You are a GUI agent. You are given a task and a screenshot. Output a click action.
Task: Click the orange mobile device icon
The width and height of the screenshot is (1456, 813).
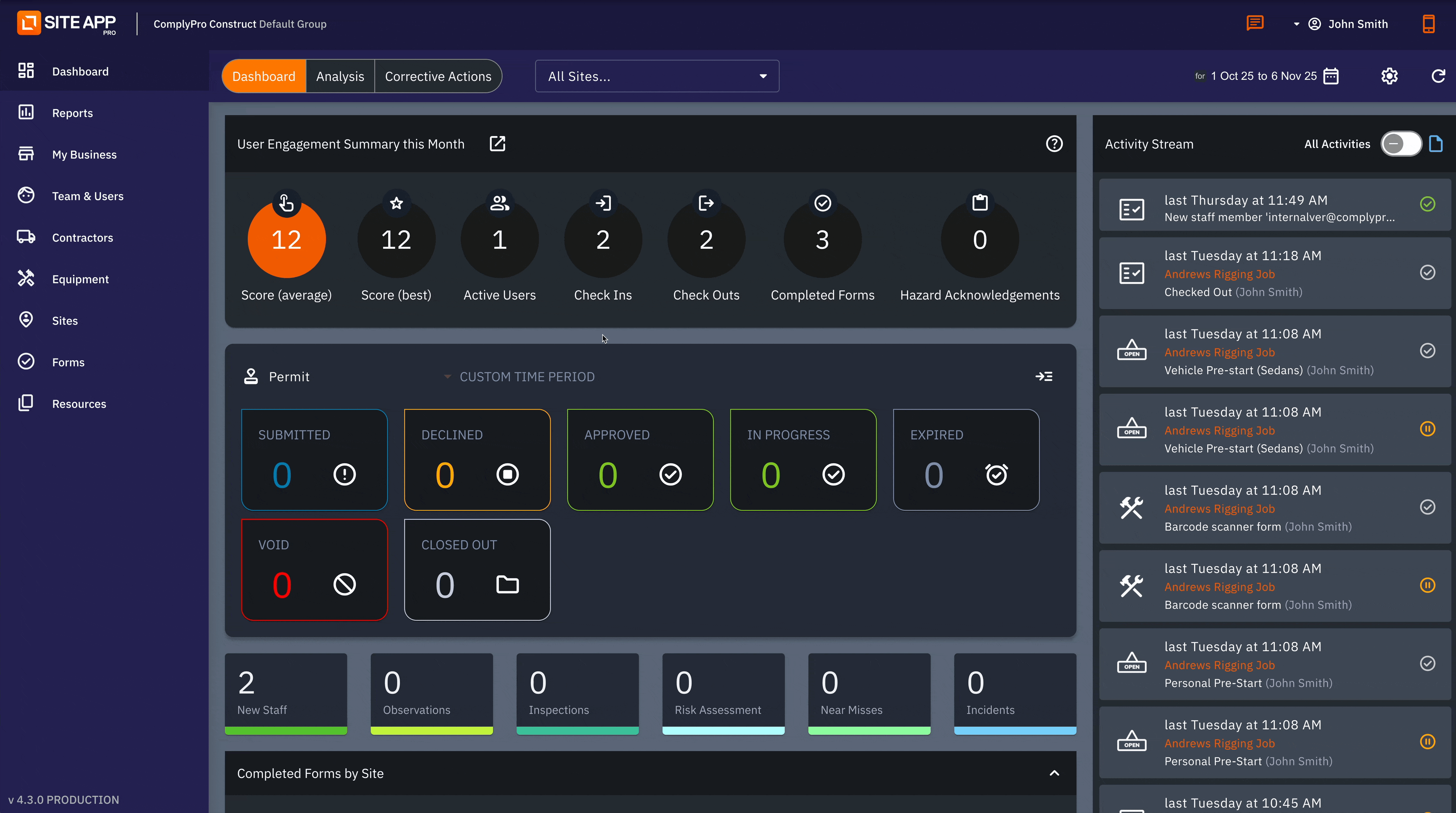point(1428,24)
